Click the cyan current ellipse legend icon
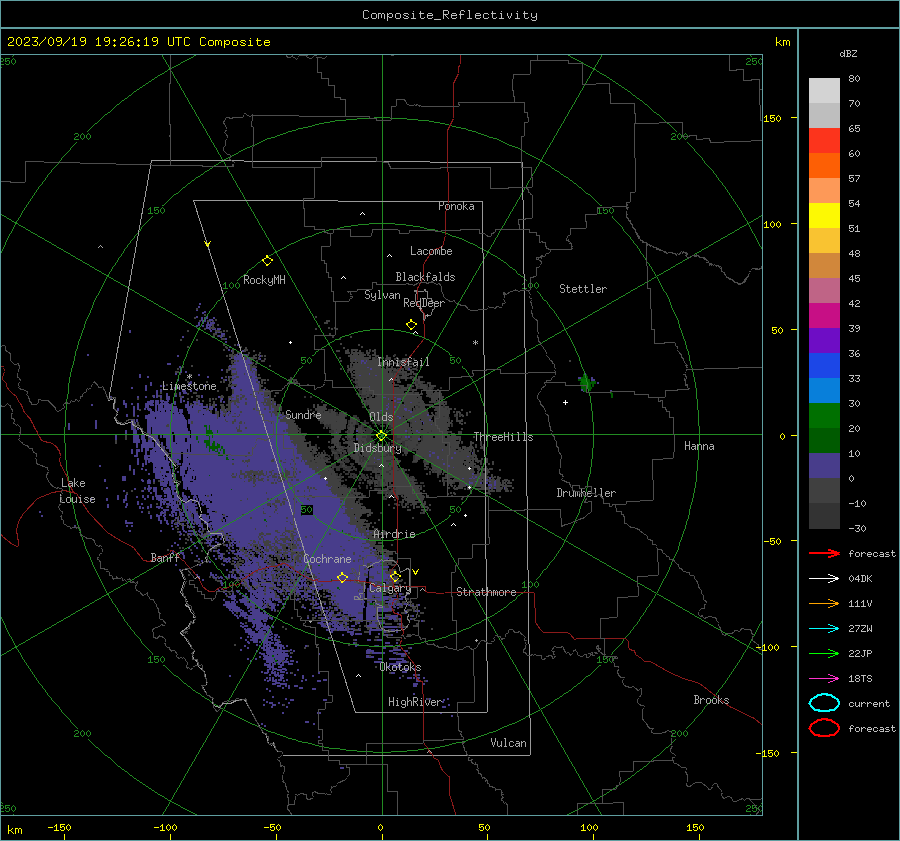 point(824,703)
